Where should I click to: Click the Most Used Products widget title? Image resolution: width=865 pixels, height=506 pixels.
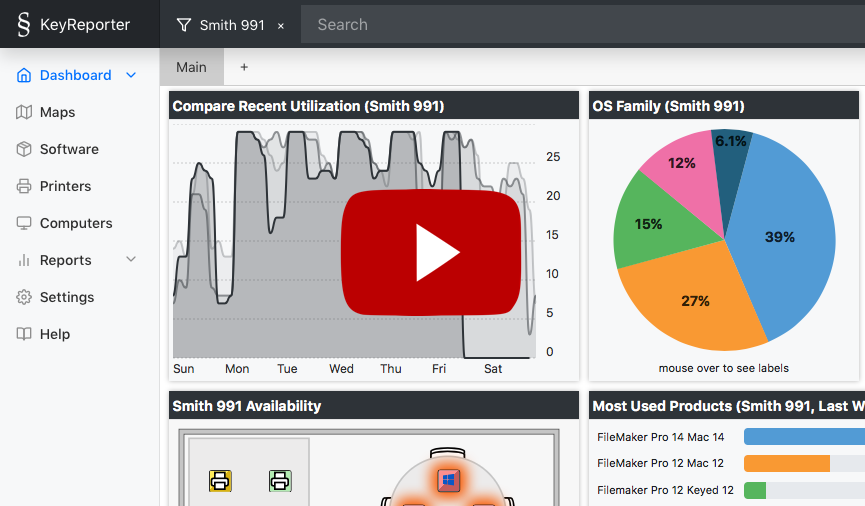(x=728, y=406)
